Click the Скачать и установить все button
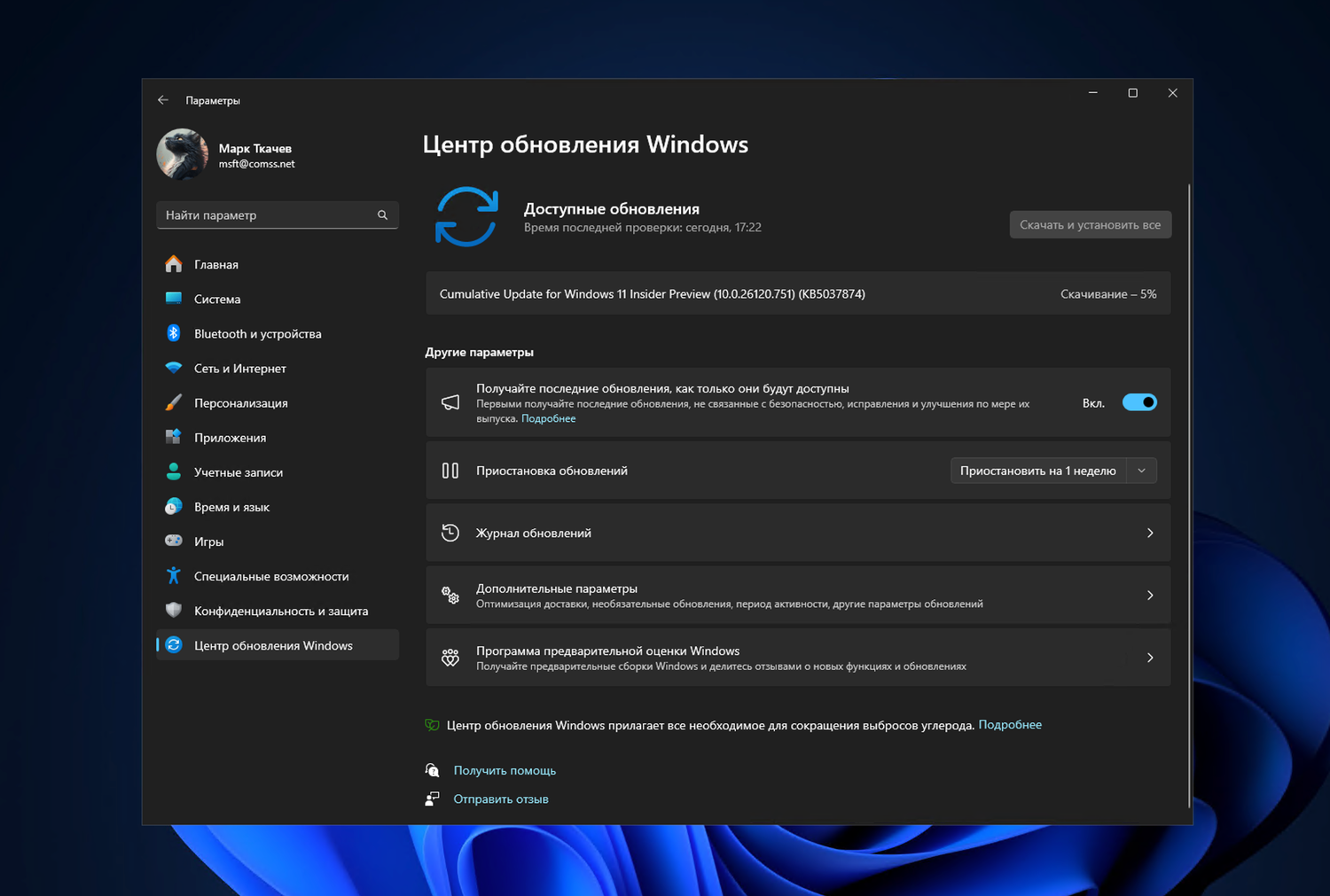The width and height of the screenshot is (1330, 896). coord(1091,224)
